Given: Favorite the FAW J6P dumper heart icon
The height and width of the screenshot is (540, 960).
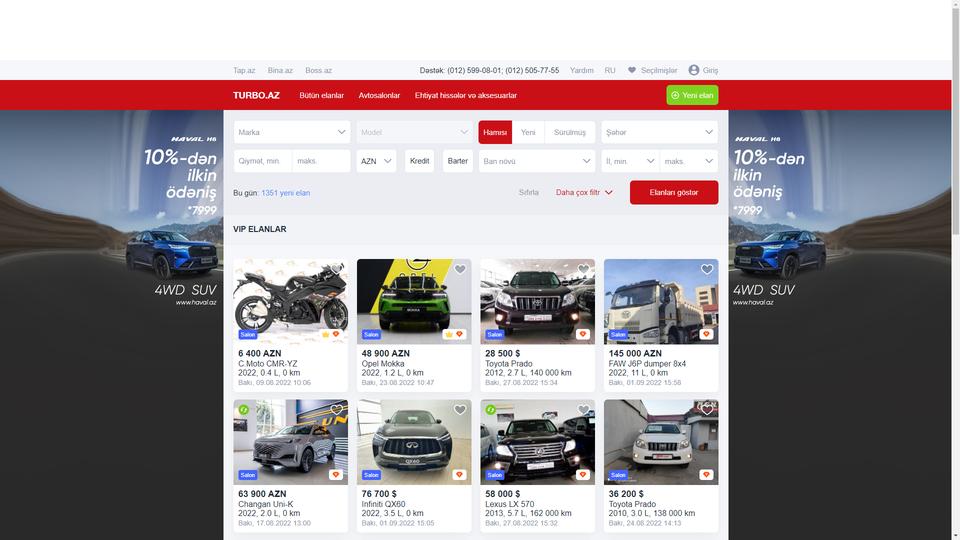Looking at the screenshot, I should [707, 269].
